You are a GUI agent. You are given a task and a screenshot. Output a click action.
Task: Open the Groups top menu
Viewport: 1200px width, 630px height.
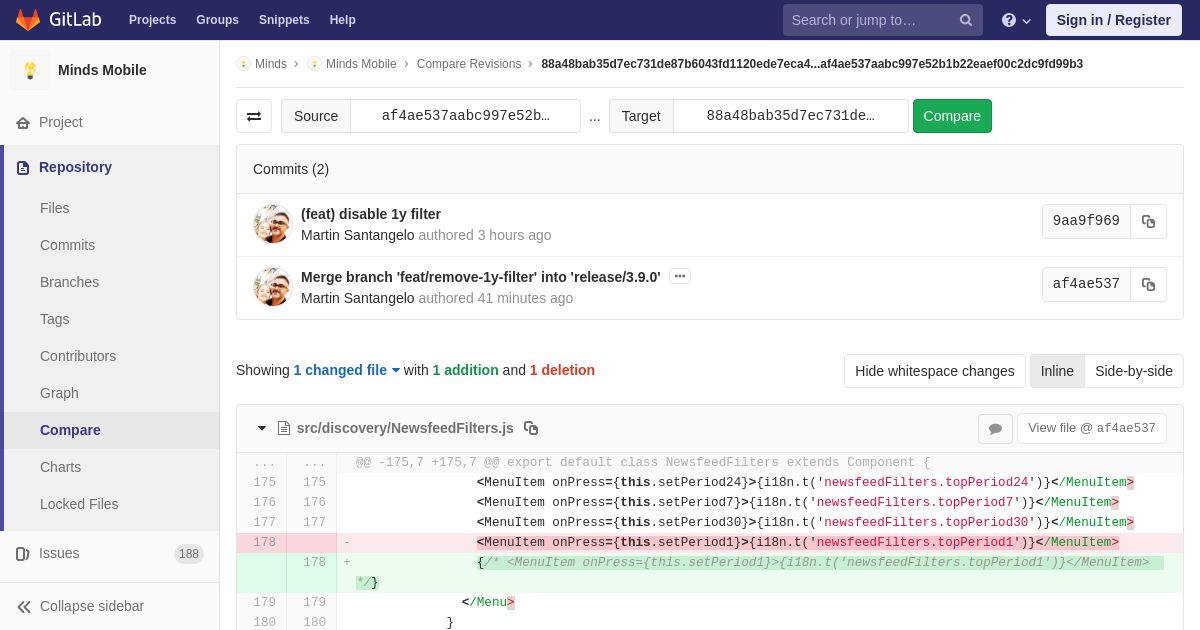217,20
